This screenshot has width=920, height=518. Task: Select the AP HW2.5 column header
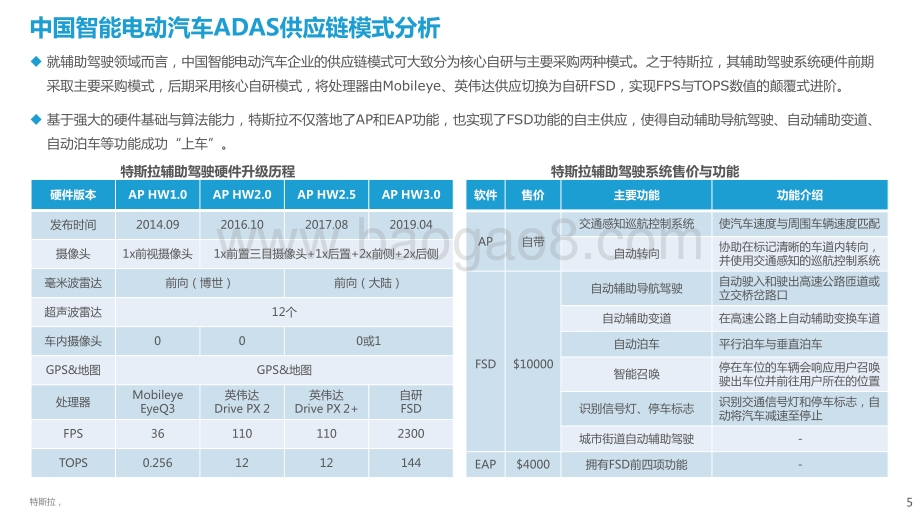pos(327,195)
